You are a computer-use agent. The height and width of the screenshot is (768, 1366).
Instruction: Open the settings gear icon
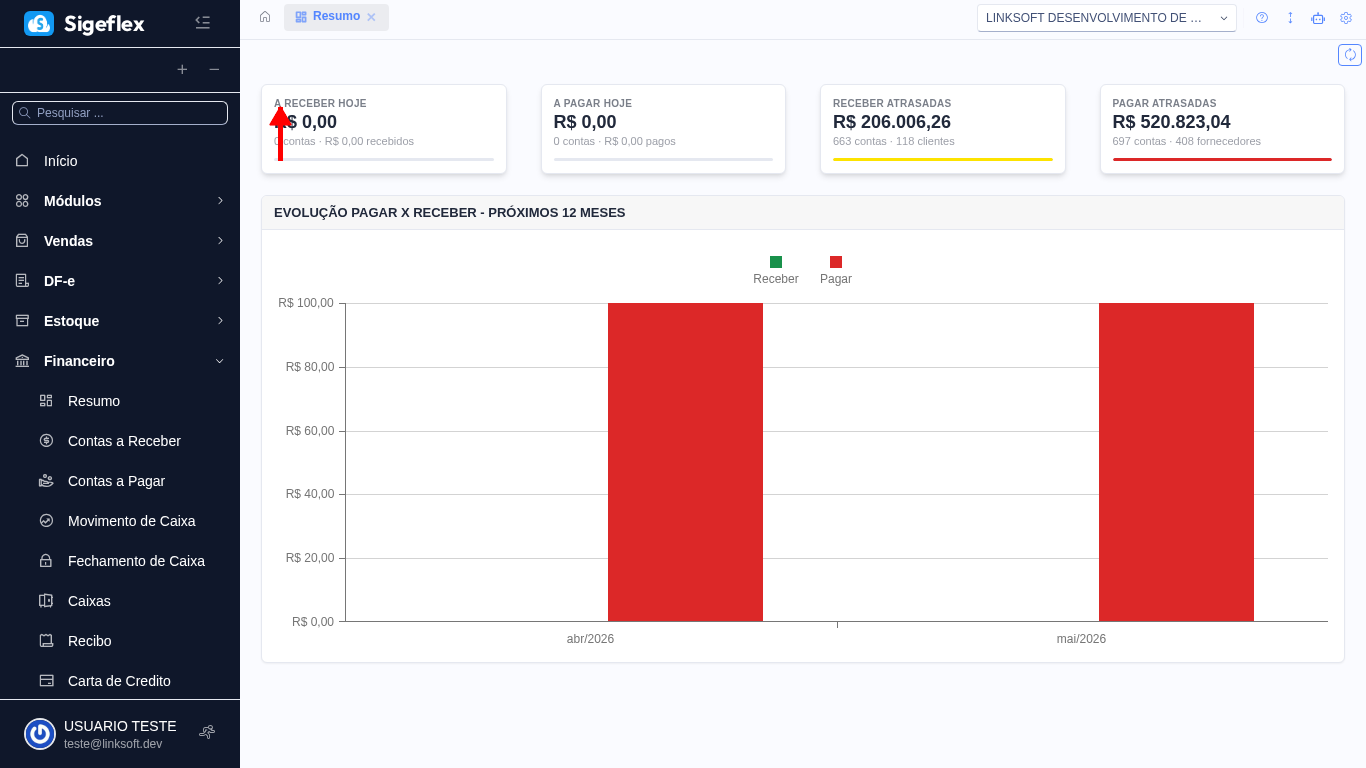[1346, 18]
